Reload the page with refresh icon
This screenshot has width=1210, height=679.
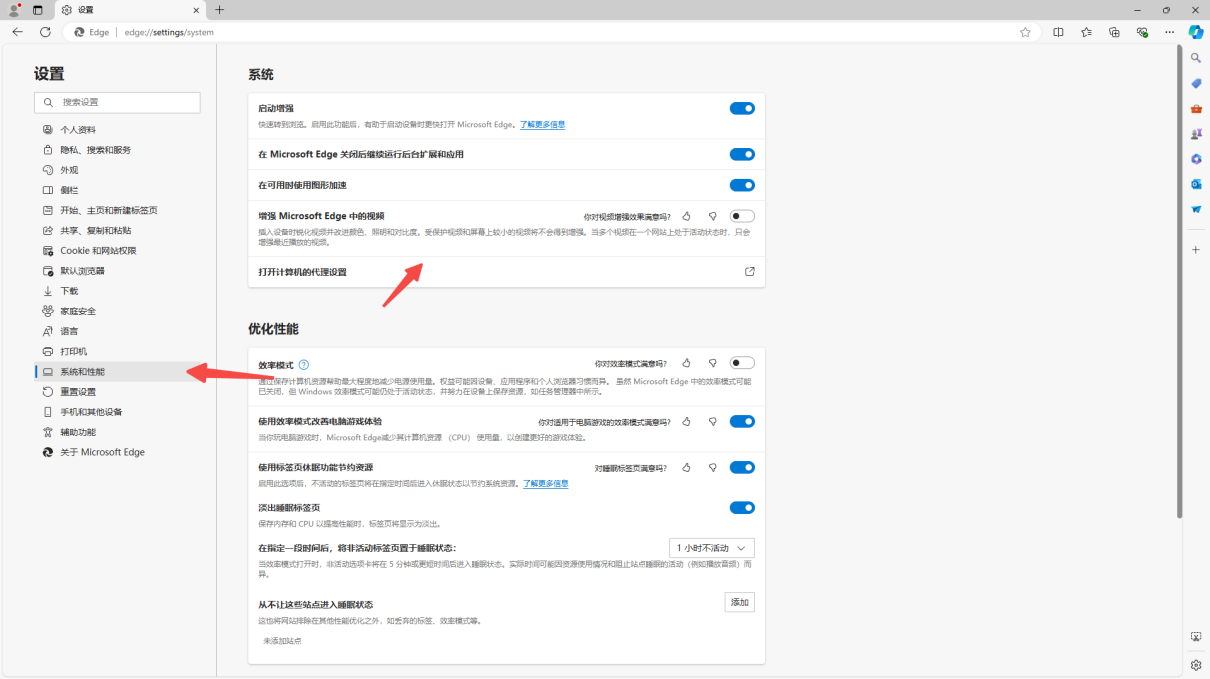click(x=45, y=32)
